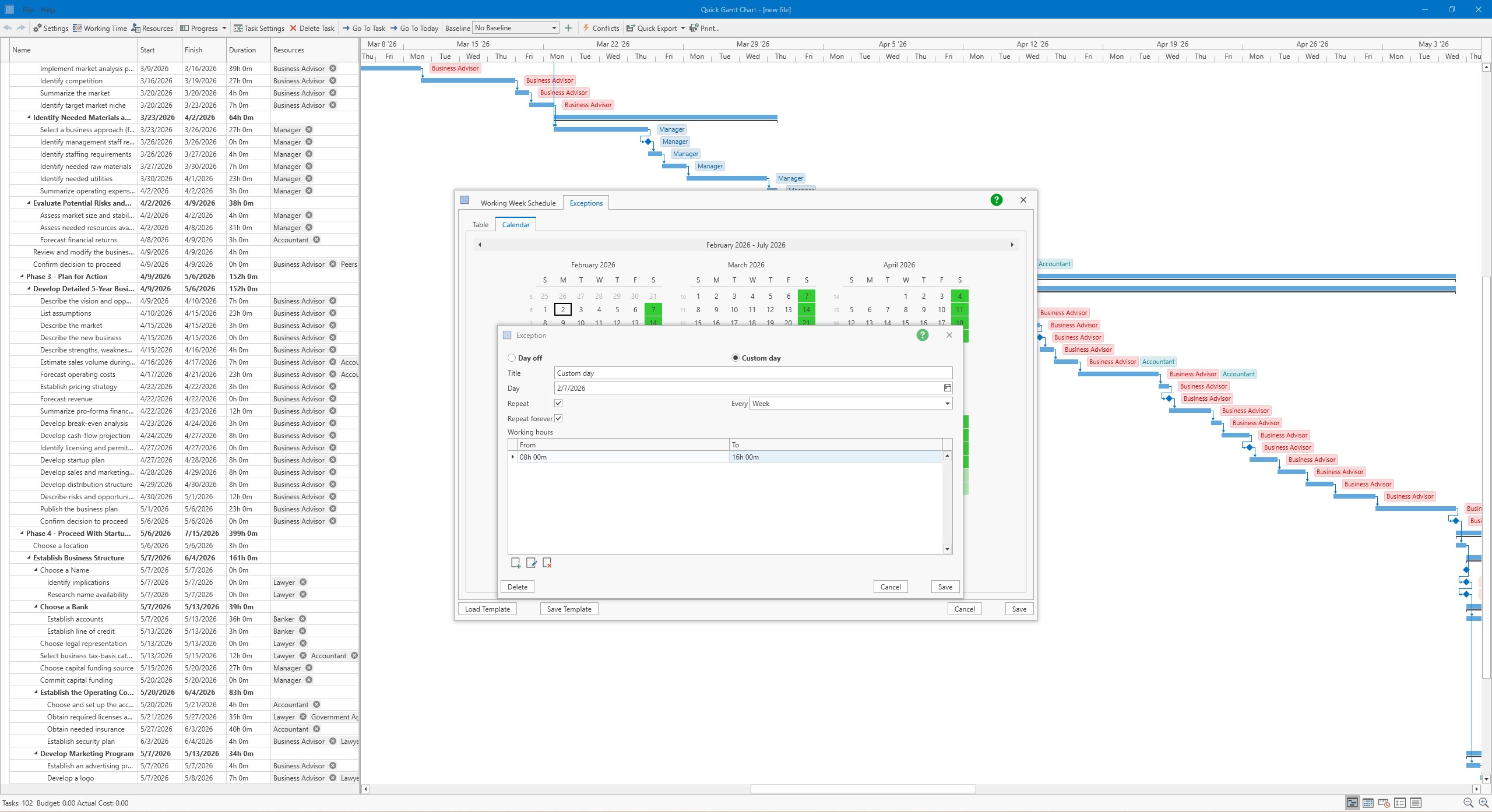Uncheck the Repeat checkbox

(558, 403)
